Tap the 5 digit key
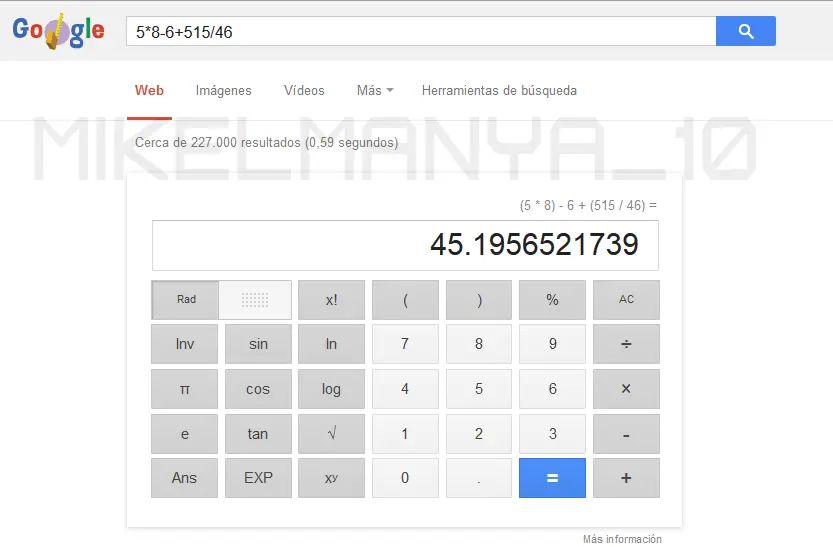This screenshot has width=833, height=547. click(x=479, y=389)
